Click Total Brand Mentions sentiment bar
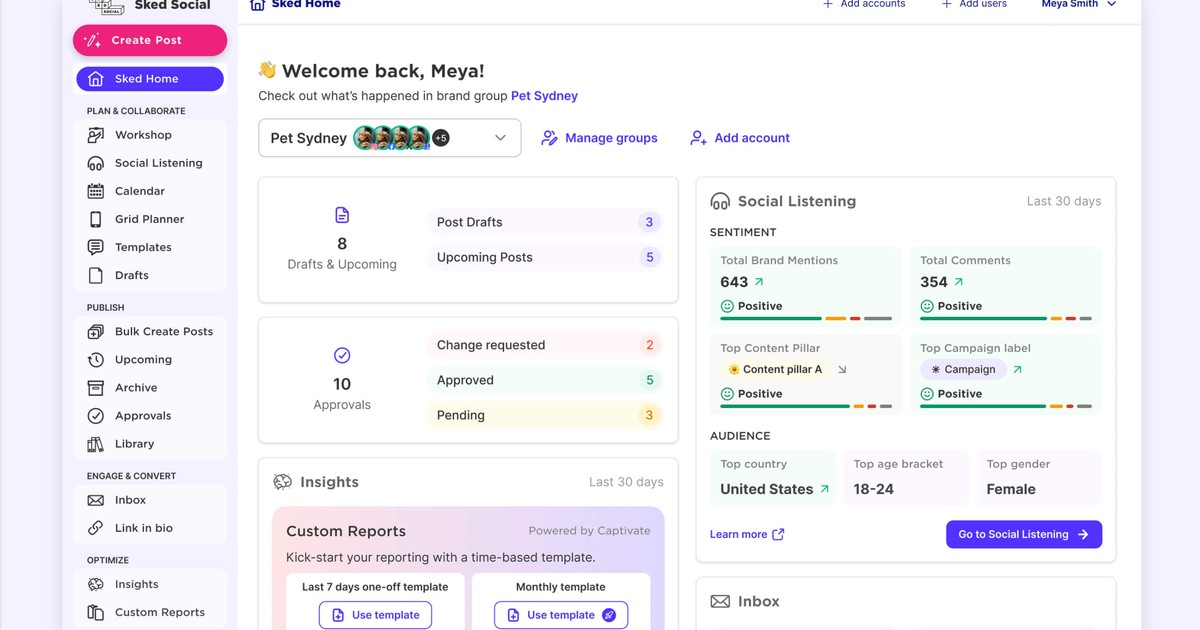This screenshot has width=1200, height=630. click(x=806, y=319)
